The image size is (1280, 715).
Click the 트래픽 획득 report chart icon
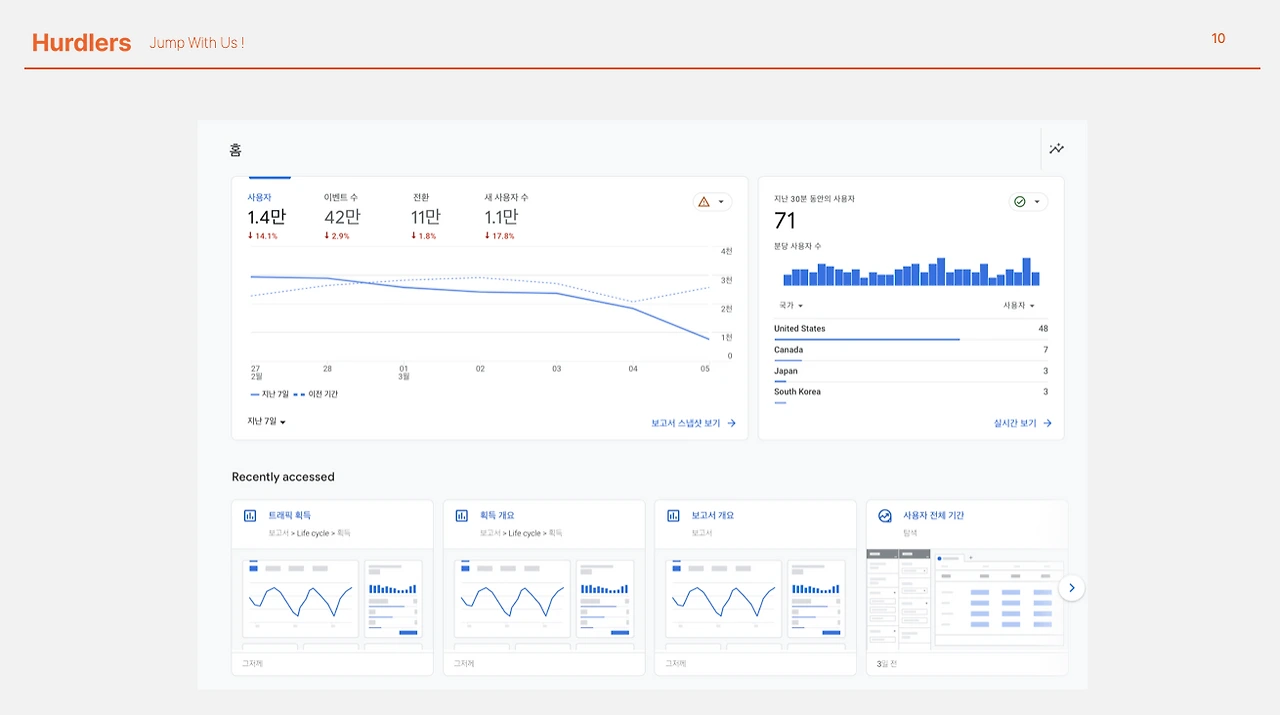pyautogui.click(x=250, y=516)
